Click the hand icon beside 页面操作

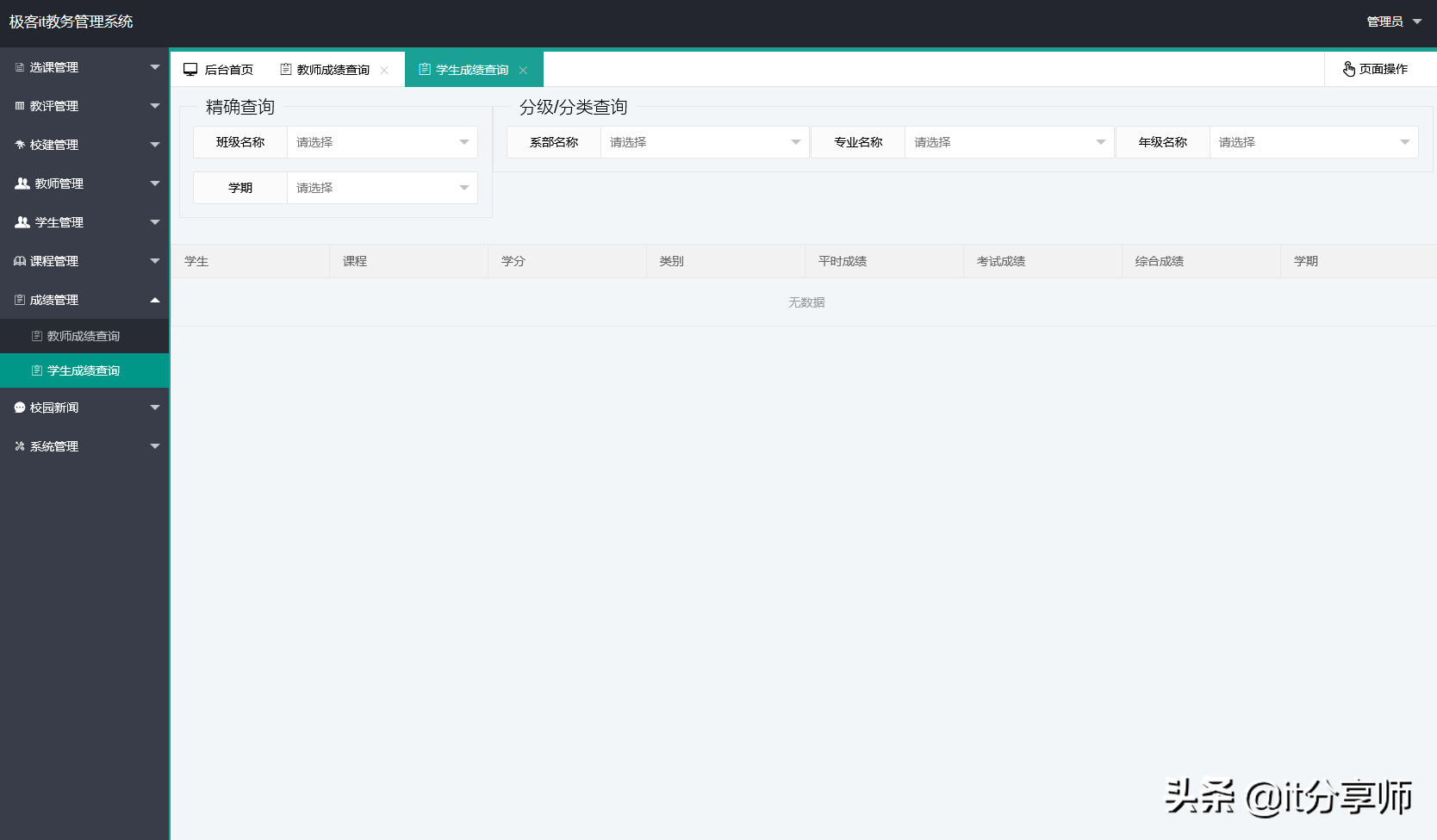(x=1348, y=68)
